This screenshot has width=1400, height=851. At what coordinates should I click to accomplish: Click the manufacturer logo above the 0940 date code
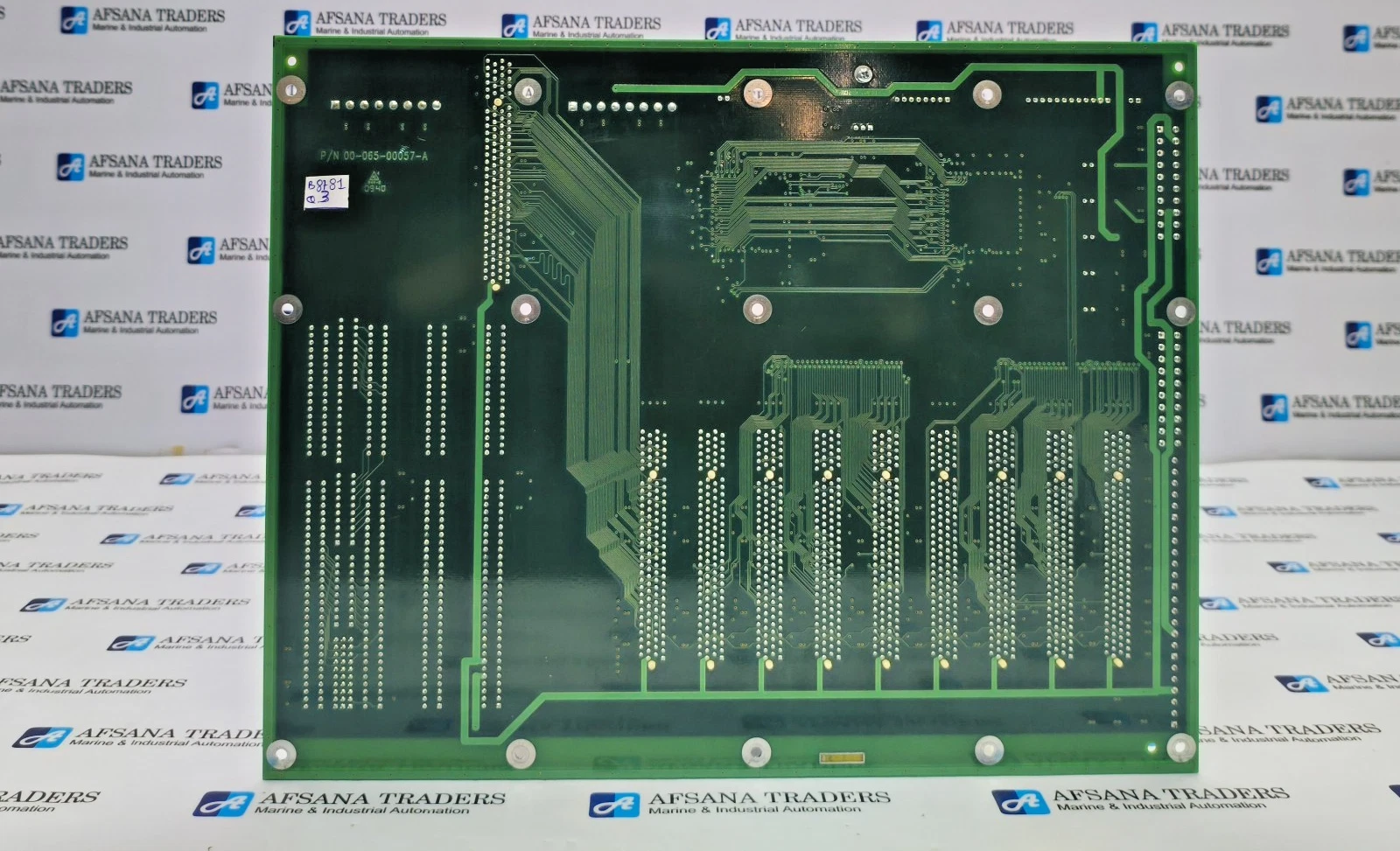click(374, 175)
